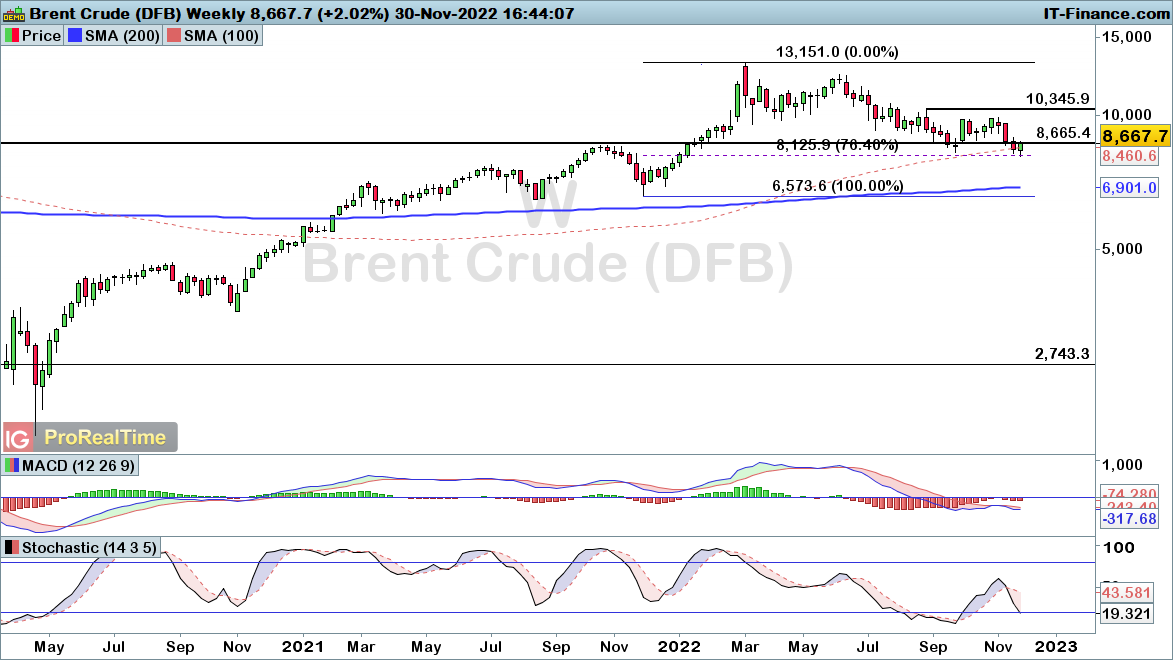Click the SMA (200) legend button
Screen dimensions: 1173x660
click(x=114, y=35)
